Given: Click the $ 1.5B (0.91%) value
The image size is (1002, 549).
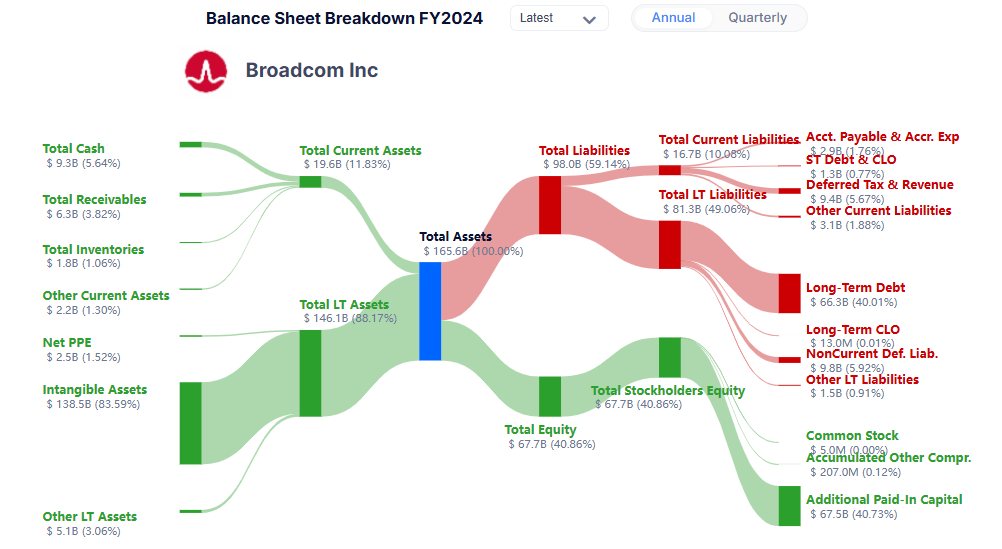Looking at the screenshot, I should pyautogui.click(x=847, y=394).
